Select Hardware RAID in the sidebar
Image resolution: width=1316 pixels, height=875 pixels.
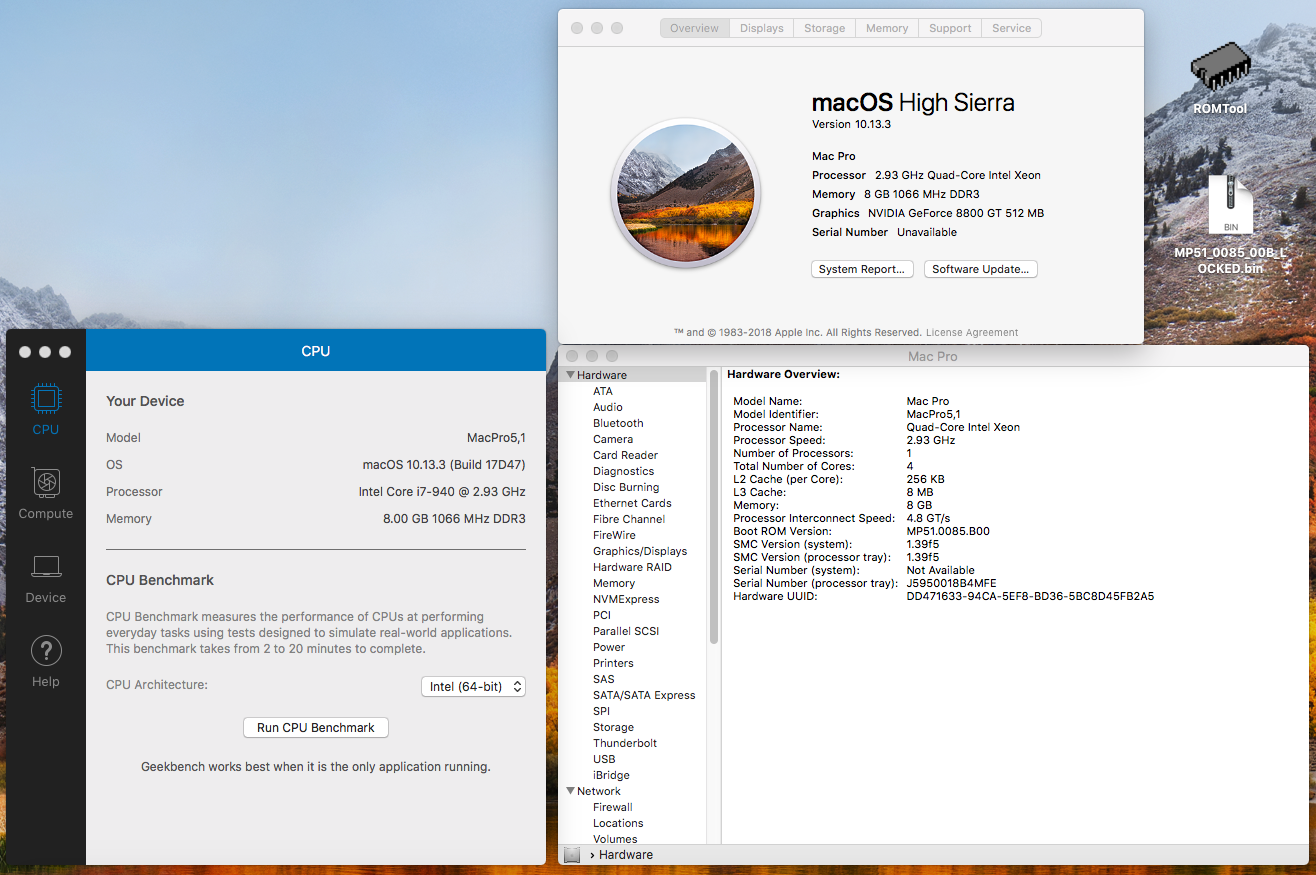(632, 567)
